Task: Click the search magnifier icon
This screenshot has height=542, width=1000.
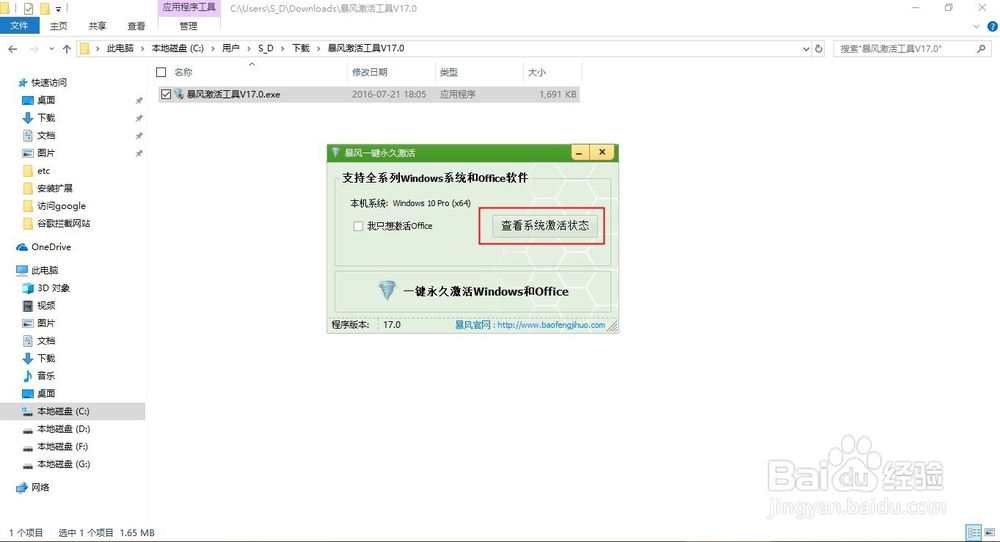Action: pyautogui.click(x=982, y=48)
